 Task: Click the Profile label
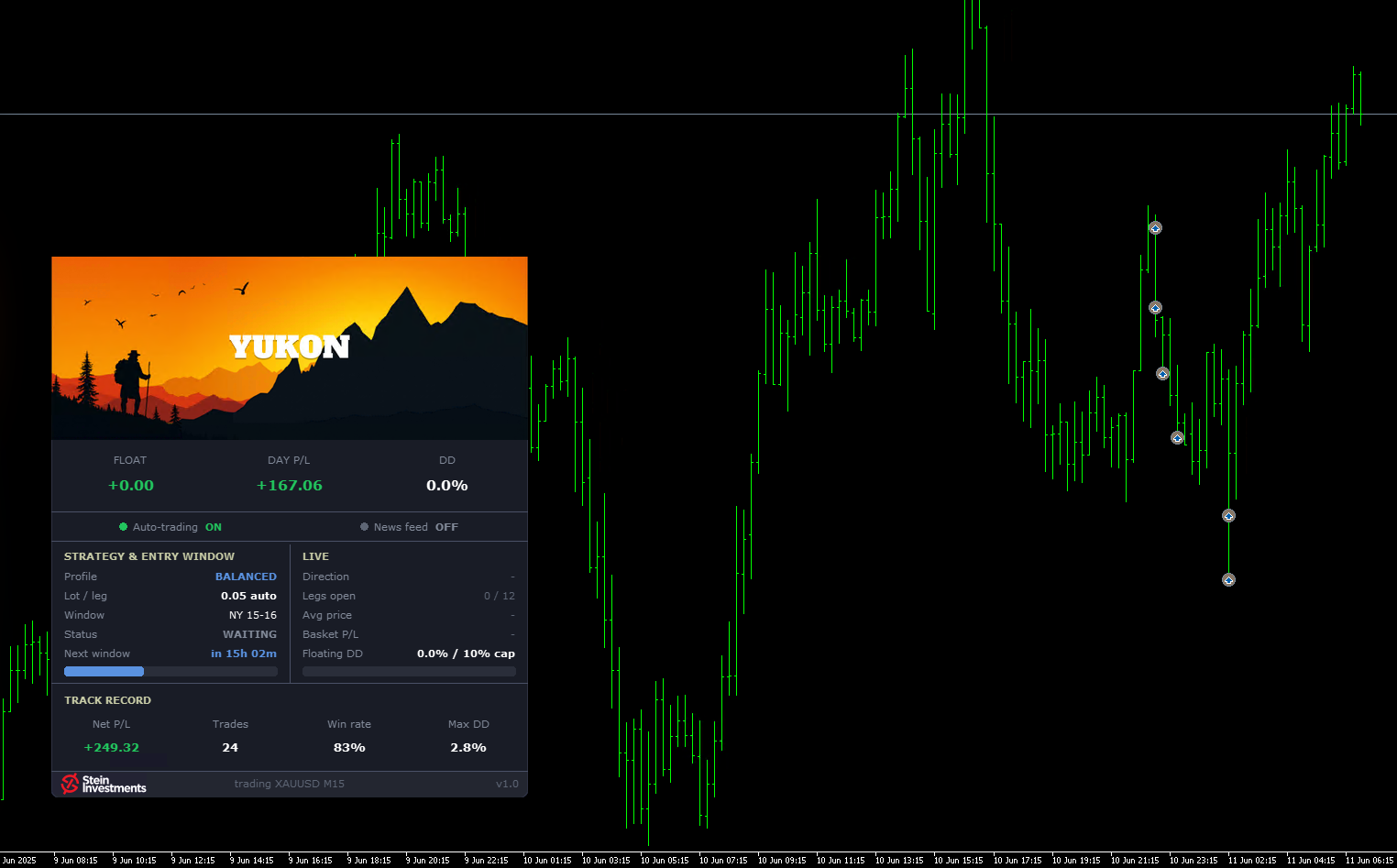tap(81, 577)
